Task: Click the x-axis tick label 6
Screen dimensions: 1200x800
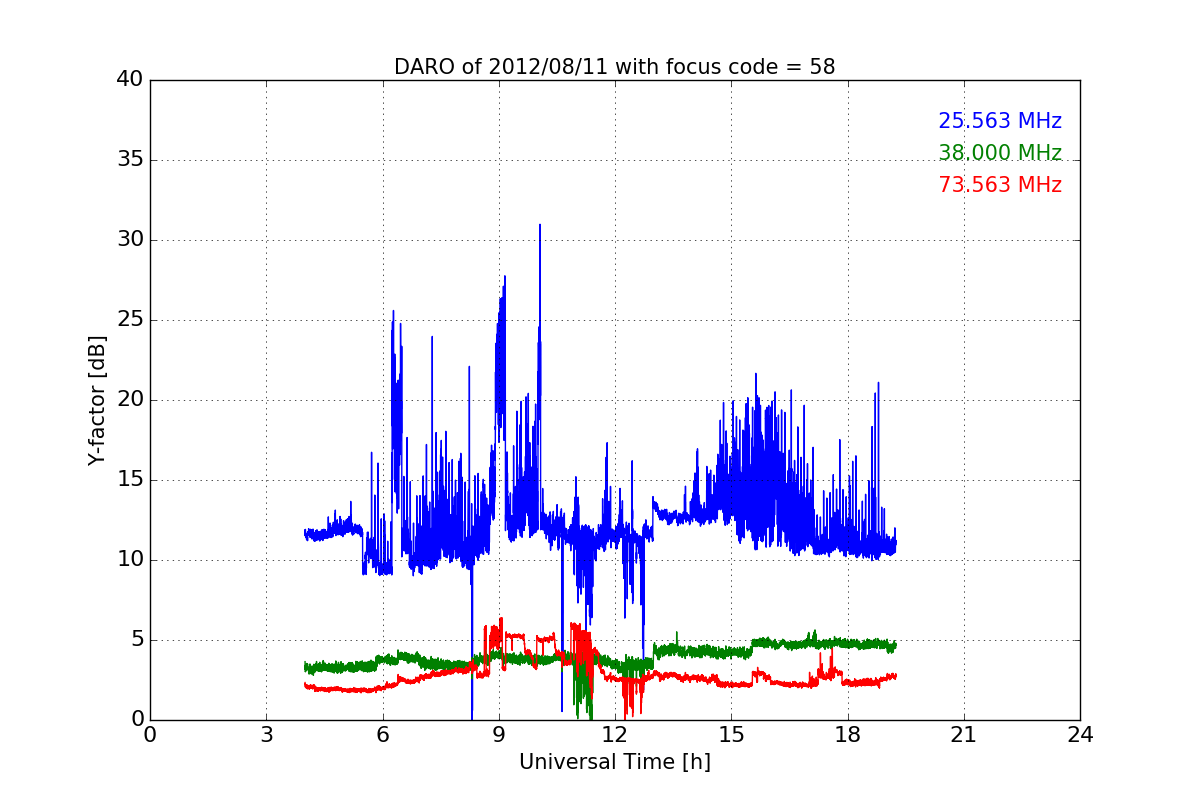Action: pos(382,735)
